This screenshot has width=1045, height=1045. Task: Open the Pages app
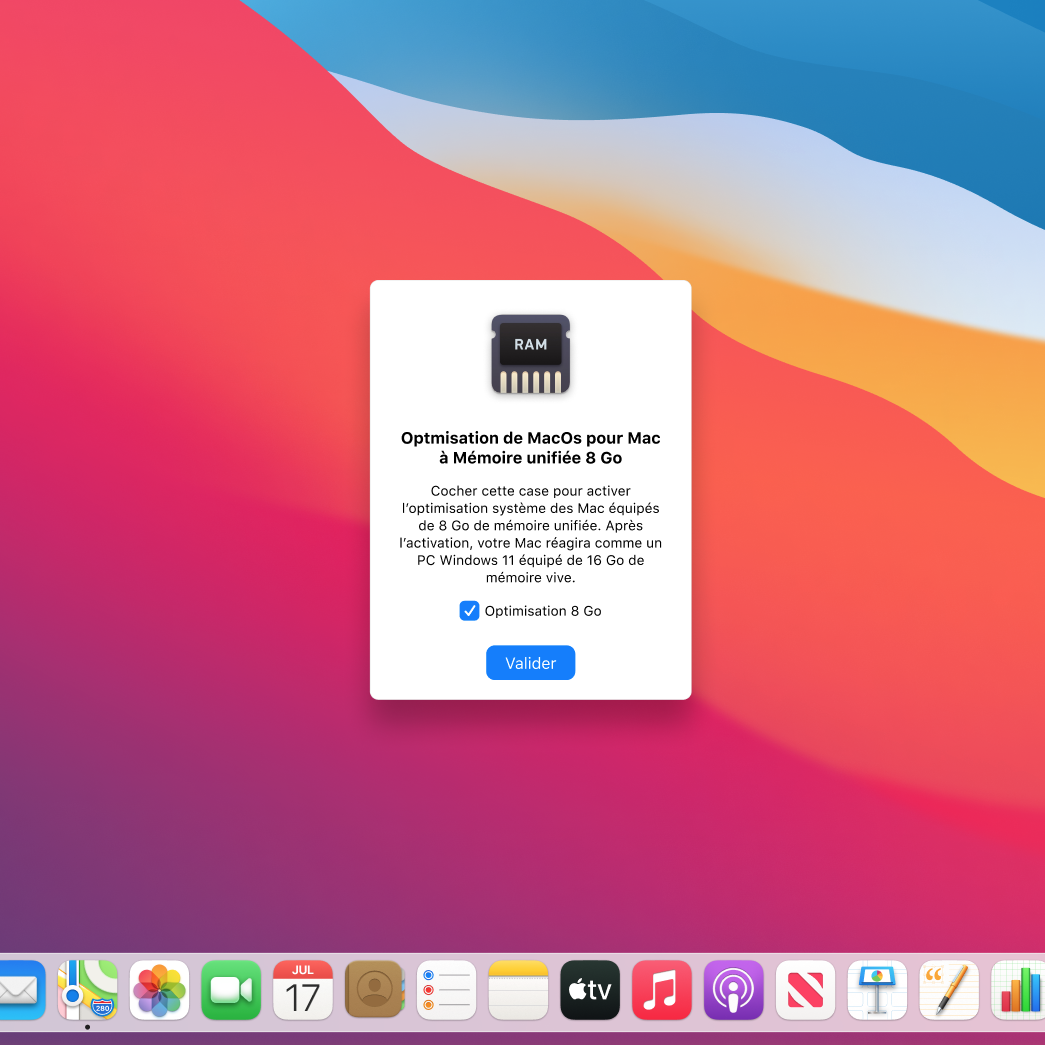click(x=949, y=990)
